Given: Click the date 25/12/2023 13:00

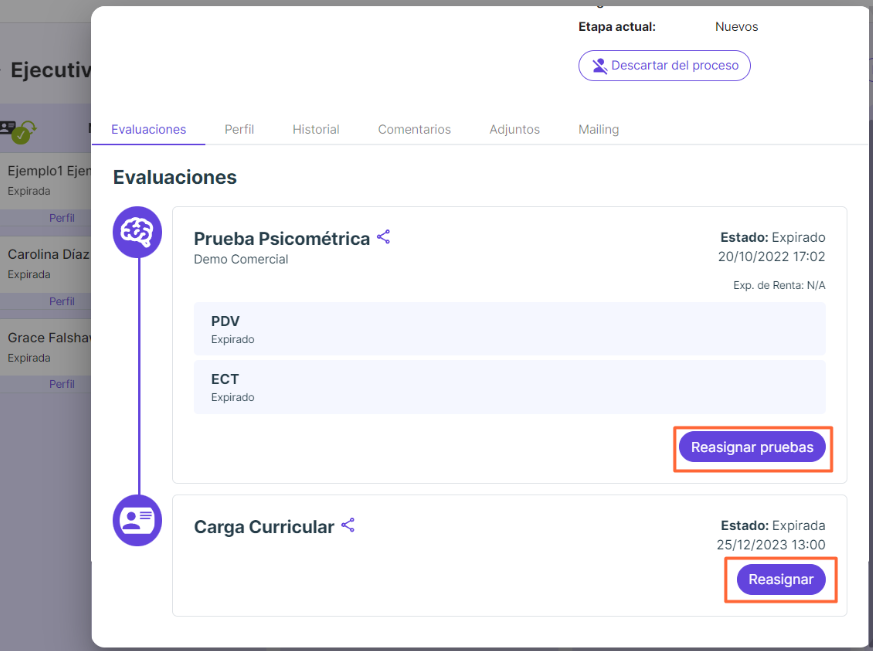Looking at the screenshot, I should 771,545.
